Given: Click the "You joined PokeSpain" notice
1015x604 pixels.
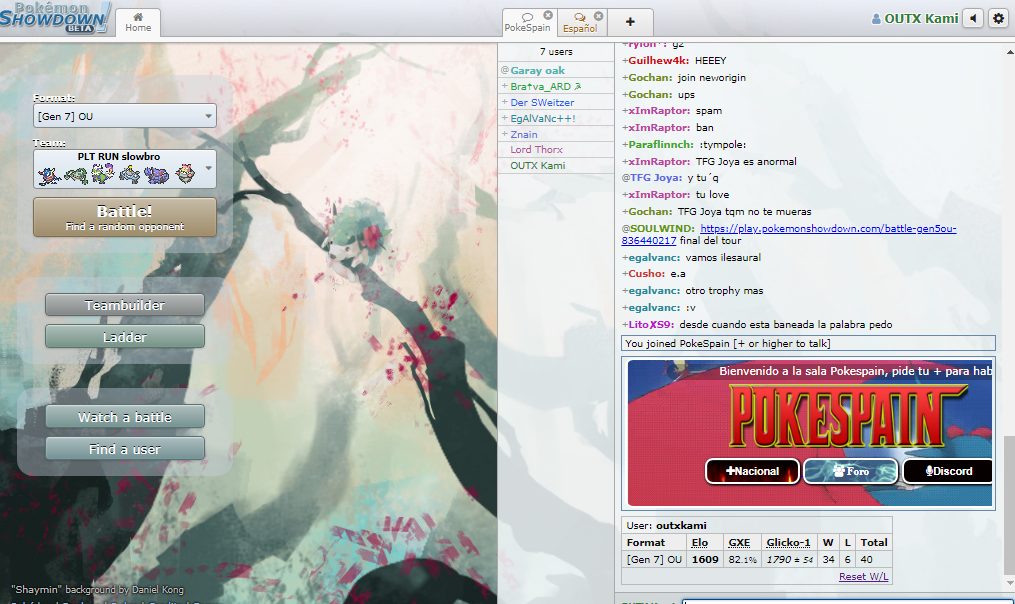Looking at the screenshot, I should (808, 343).
